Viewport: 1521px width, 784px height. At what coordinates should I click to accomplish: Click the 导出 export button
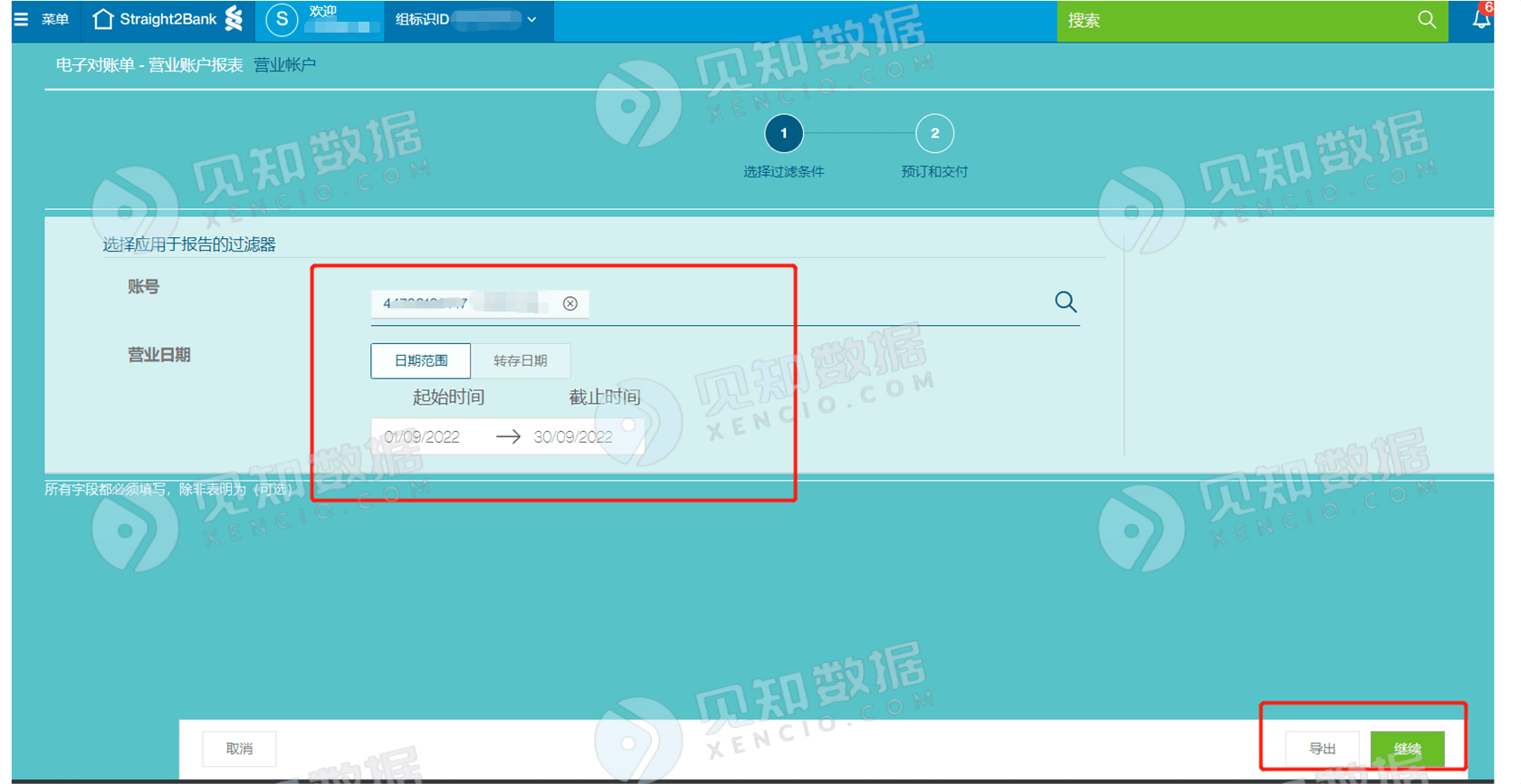pyautogui.click(x=1322, y=749)
